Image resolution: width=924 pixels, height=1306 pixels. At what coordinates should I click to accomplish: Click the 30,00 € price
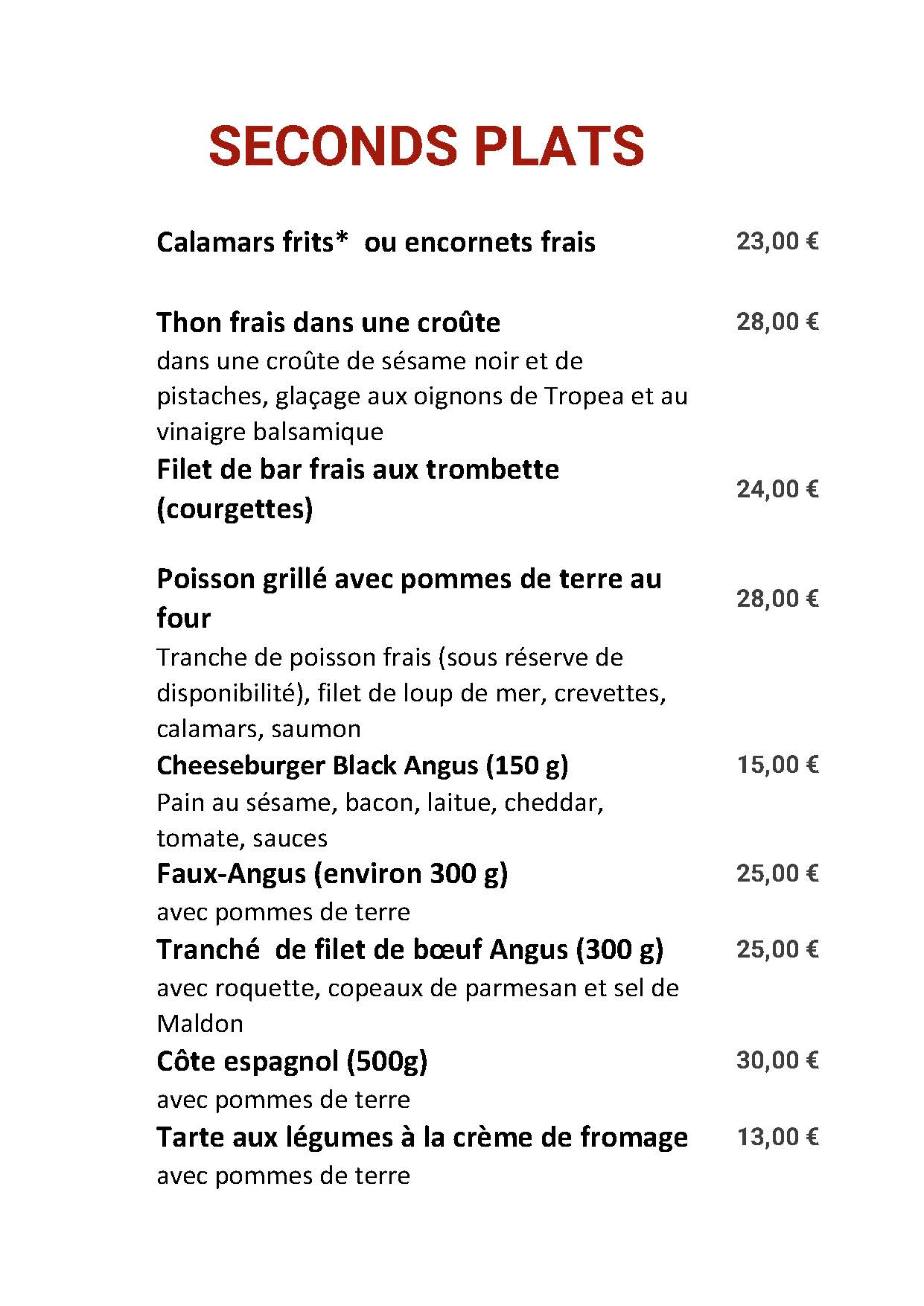click(x=777, y=1060)
